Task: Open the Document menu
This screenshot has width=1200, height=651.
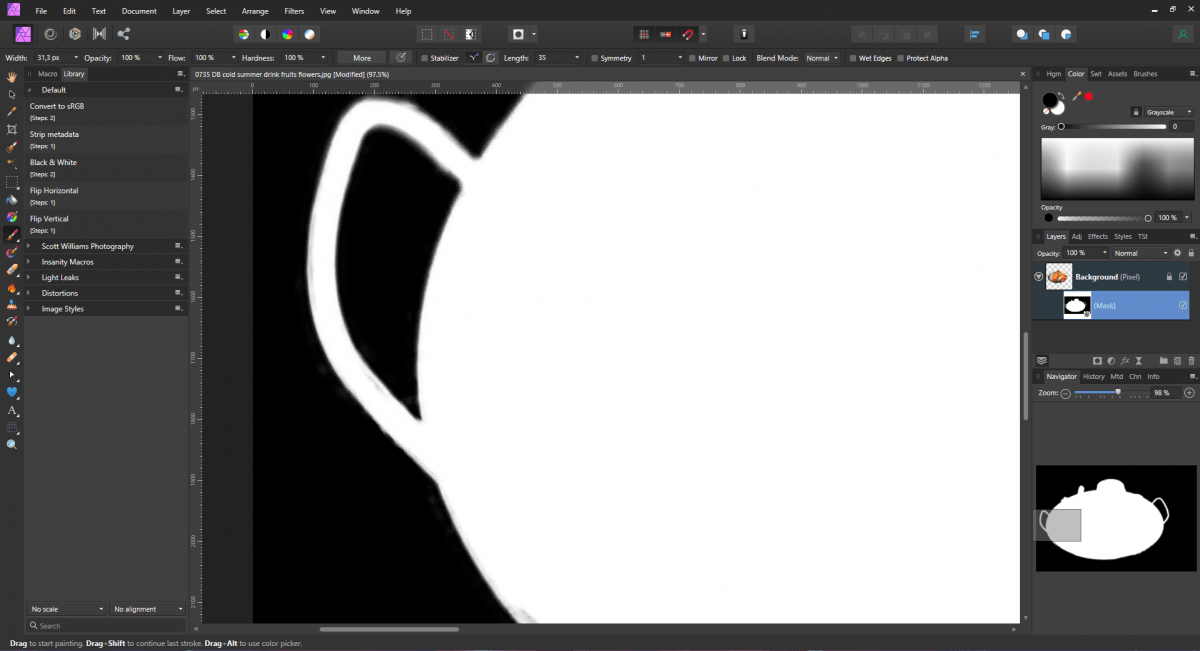Action: [x=139, y=11]
